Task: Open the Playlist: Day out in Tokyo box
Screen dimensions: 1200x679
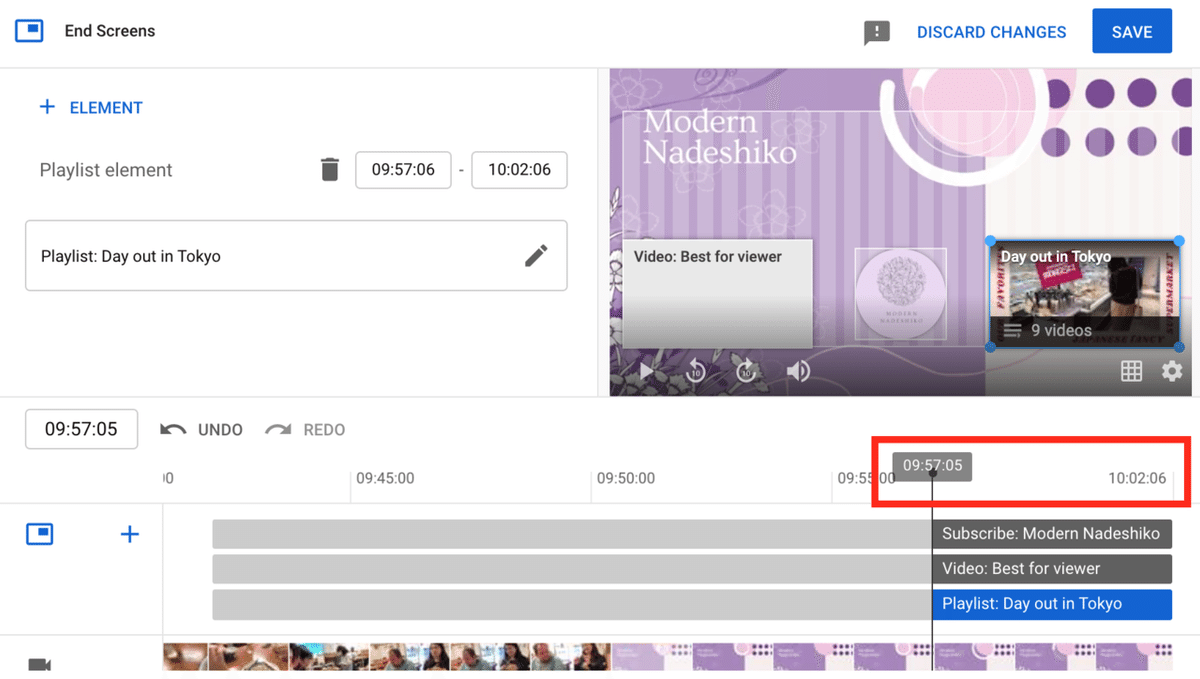Action: point(296,256)
